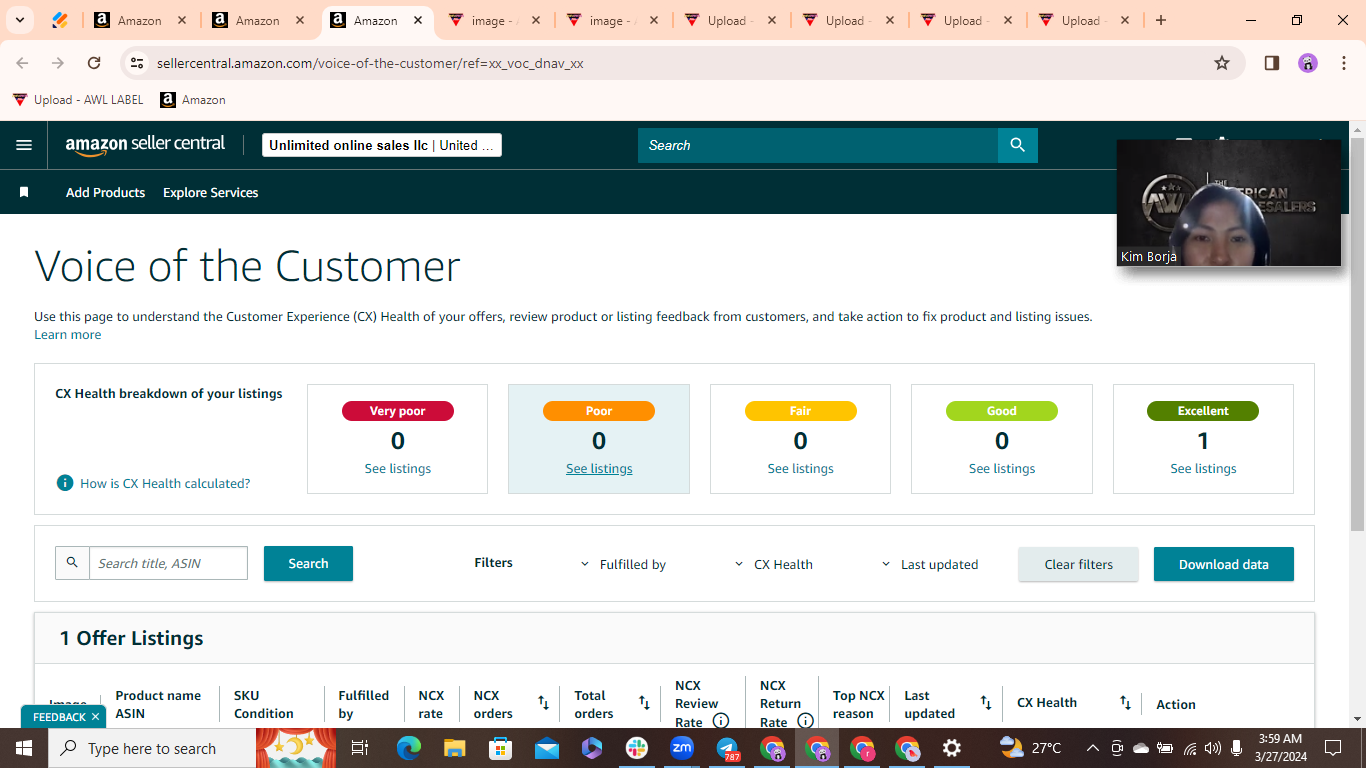1366x768 pixels.
Task: Focus the Seller Central top Search box
Action: [818, 145]
